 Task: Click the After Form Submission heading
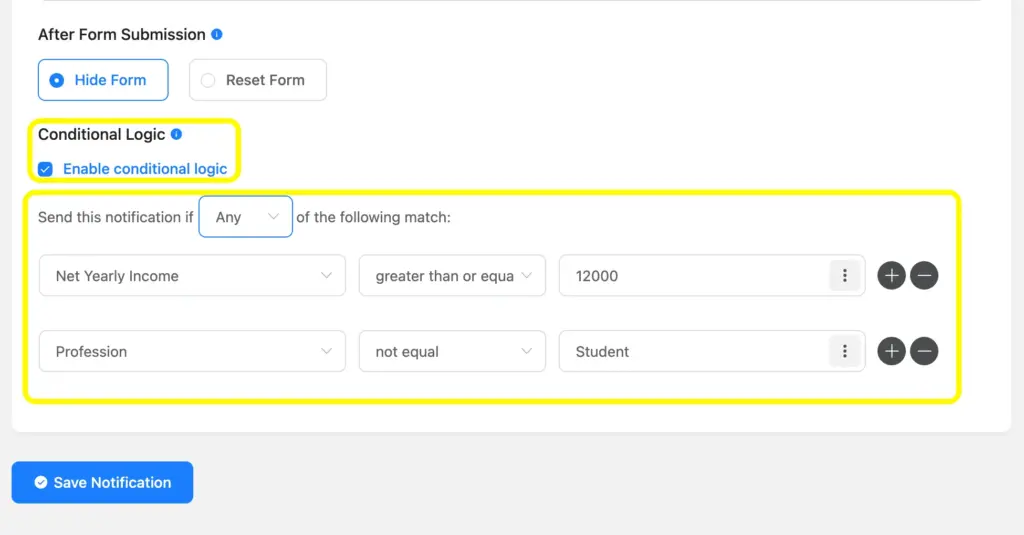coord(121,35)
